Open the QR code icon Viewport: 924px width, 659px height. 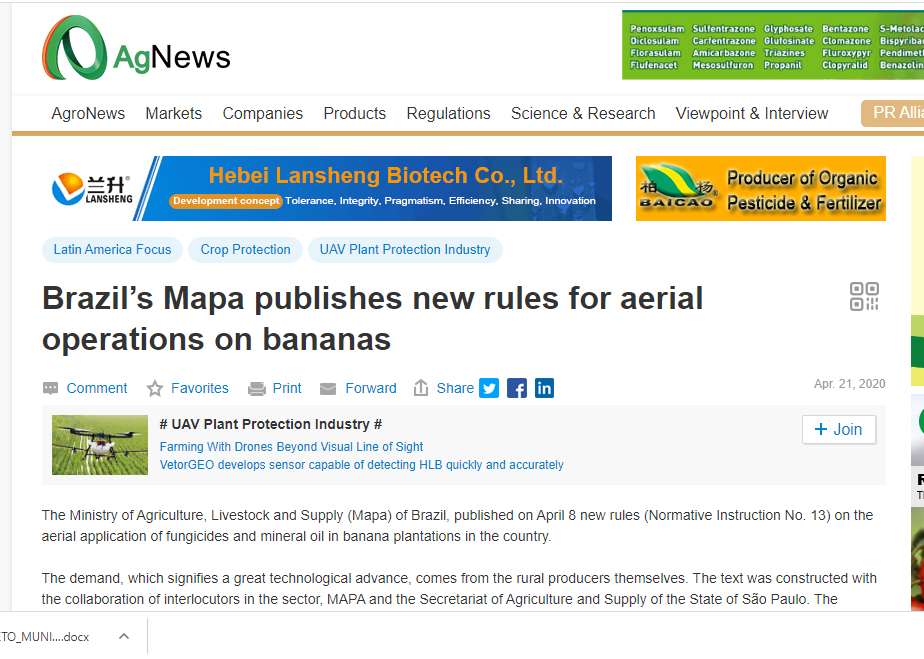(x=864, y=297)
